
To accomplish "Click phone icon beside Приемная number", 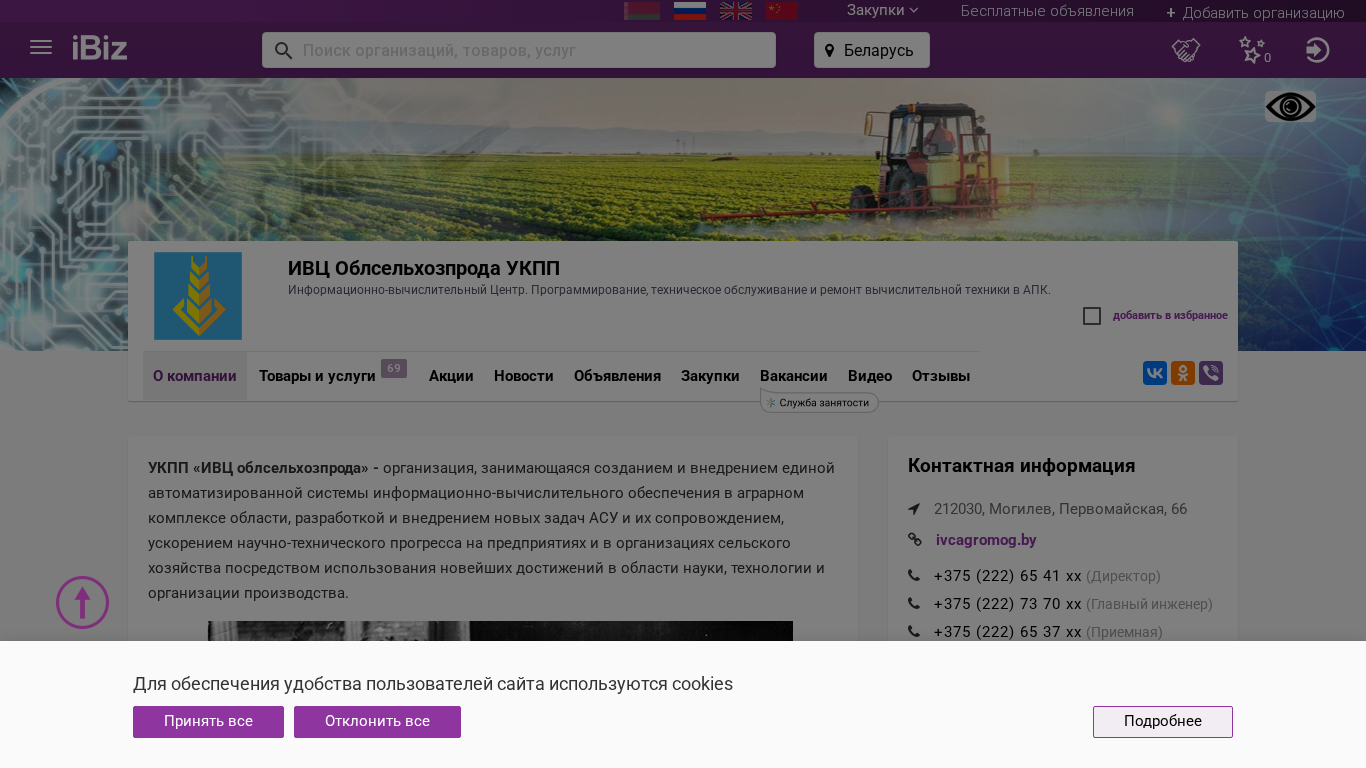I will pyautogui.click(x=914, y=632).
